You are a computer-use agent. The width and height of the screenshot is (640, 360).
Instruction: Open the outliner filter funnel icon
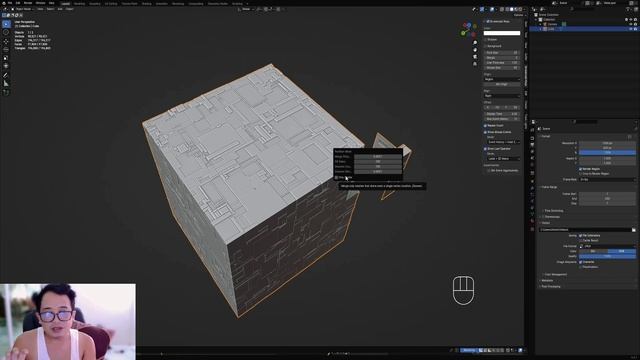(629, 9)
